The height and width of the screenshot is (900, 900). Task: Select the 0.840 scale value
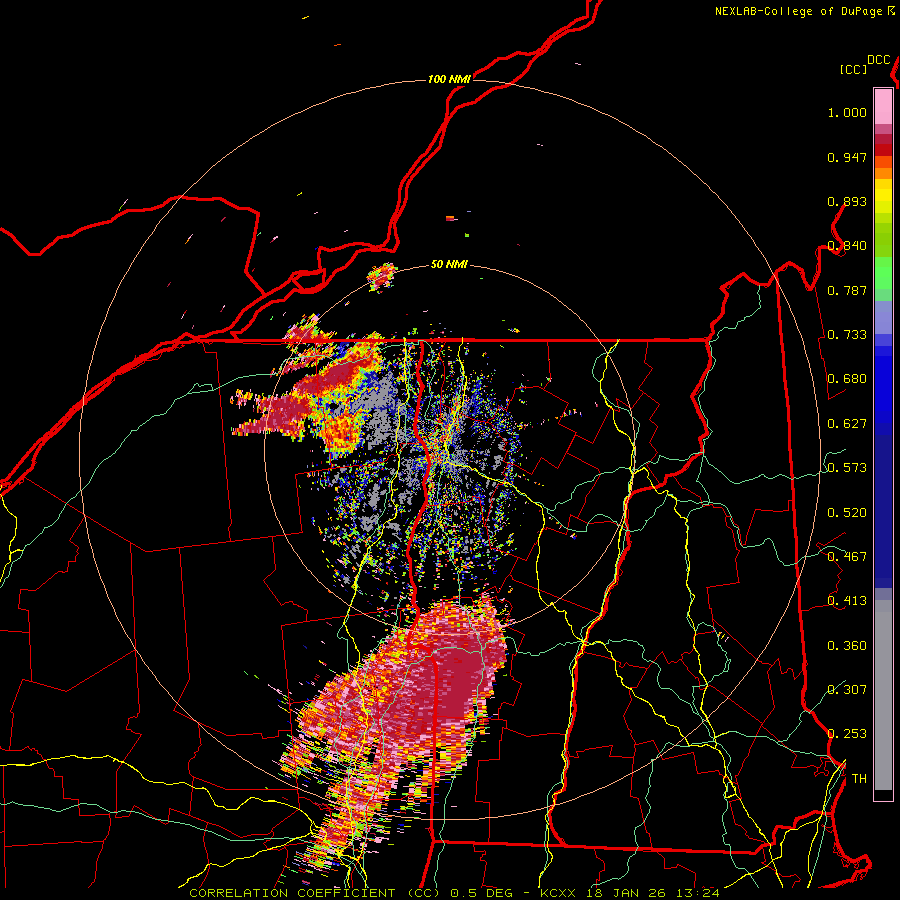pyautogui.click(x=847, y=246)
